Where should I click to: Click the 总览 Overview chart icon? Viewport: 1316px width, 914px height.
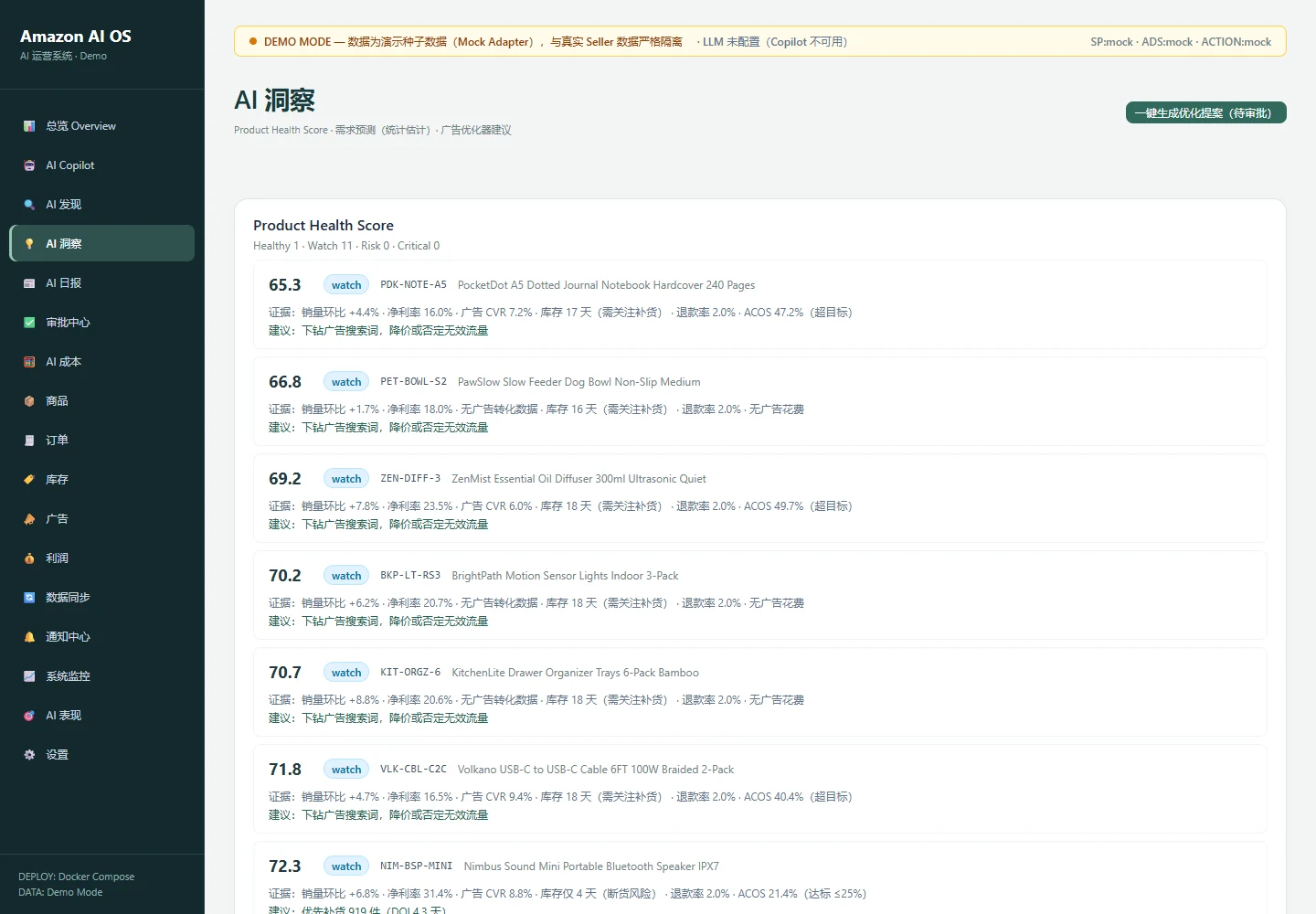pyautogui.click(x=29, y=126)
